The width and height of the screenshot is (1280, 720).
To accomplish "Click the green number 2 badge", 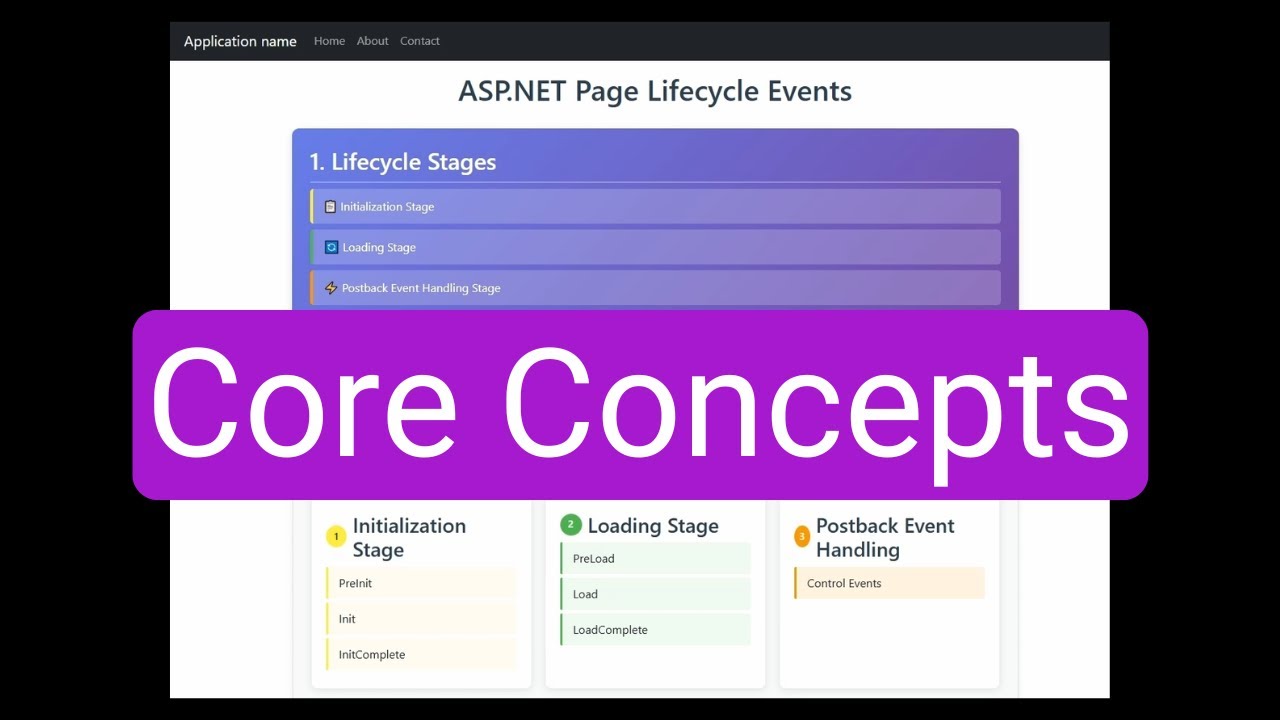I will (571, 524).
